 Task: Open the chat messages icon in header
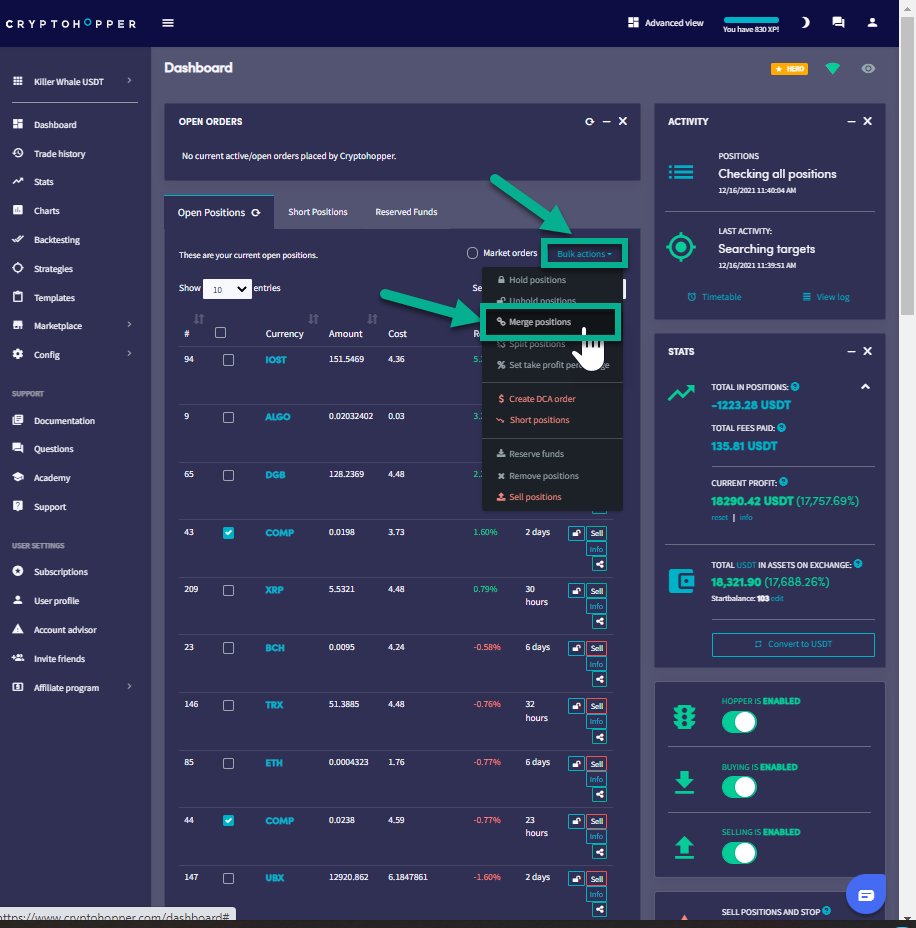pyautogui.click(x=838, y=23)
